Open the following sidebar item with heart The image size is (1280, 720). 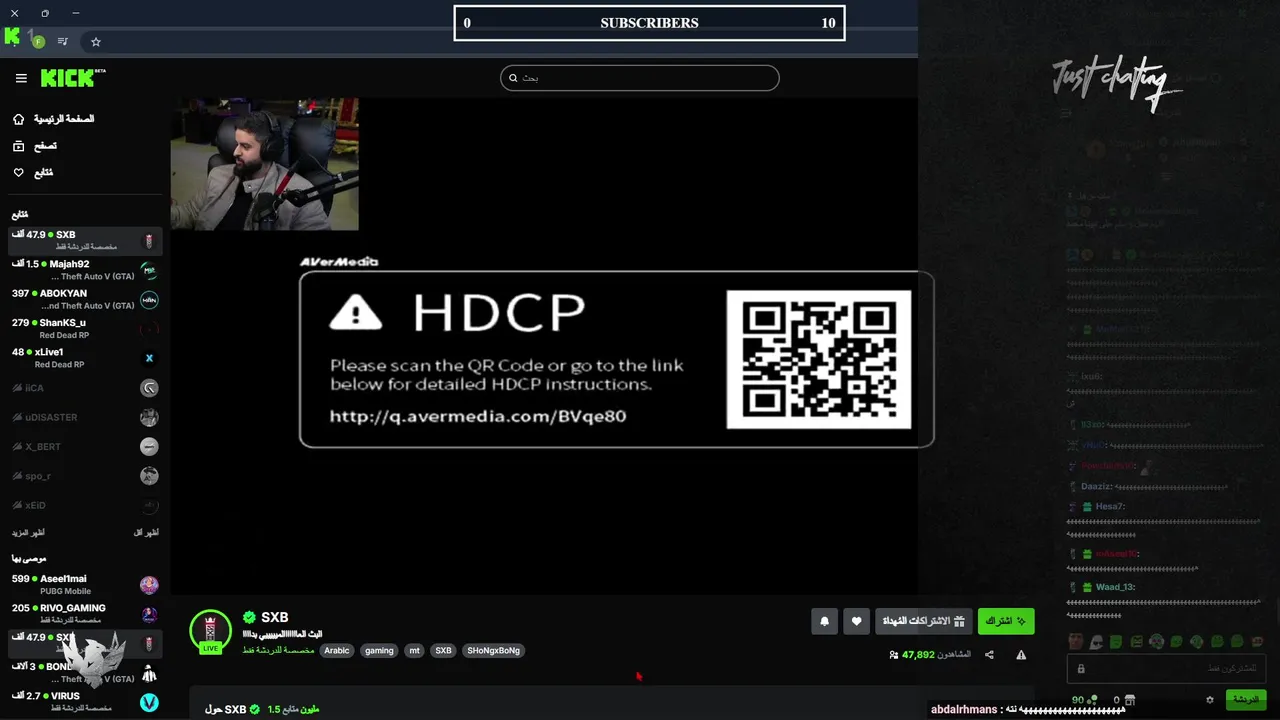click(33, 173)
